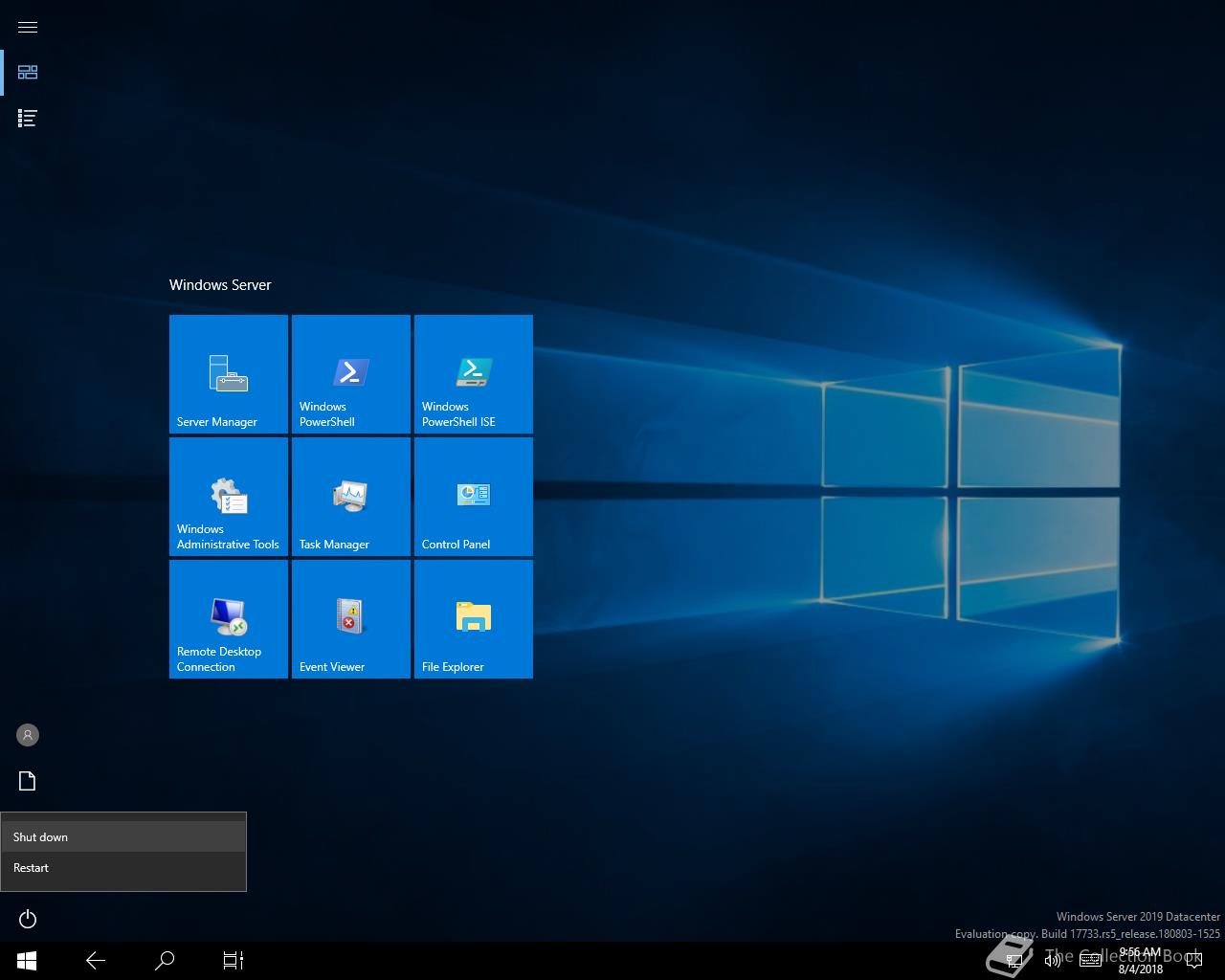Click the taskbar clock showing 8/4/2018
1225x980 pixels.
point(1140,961)
